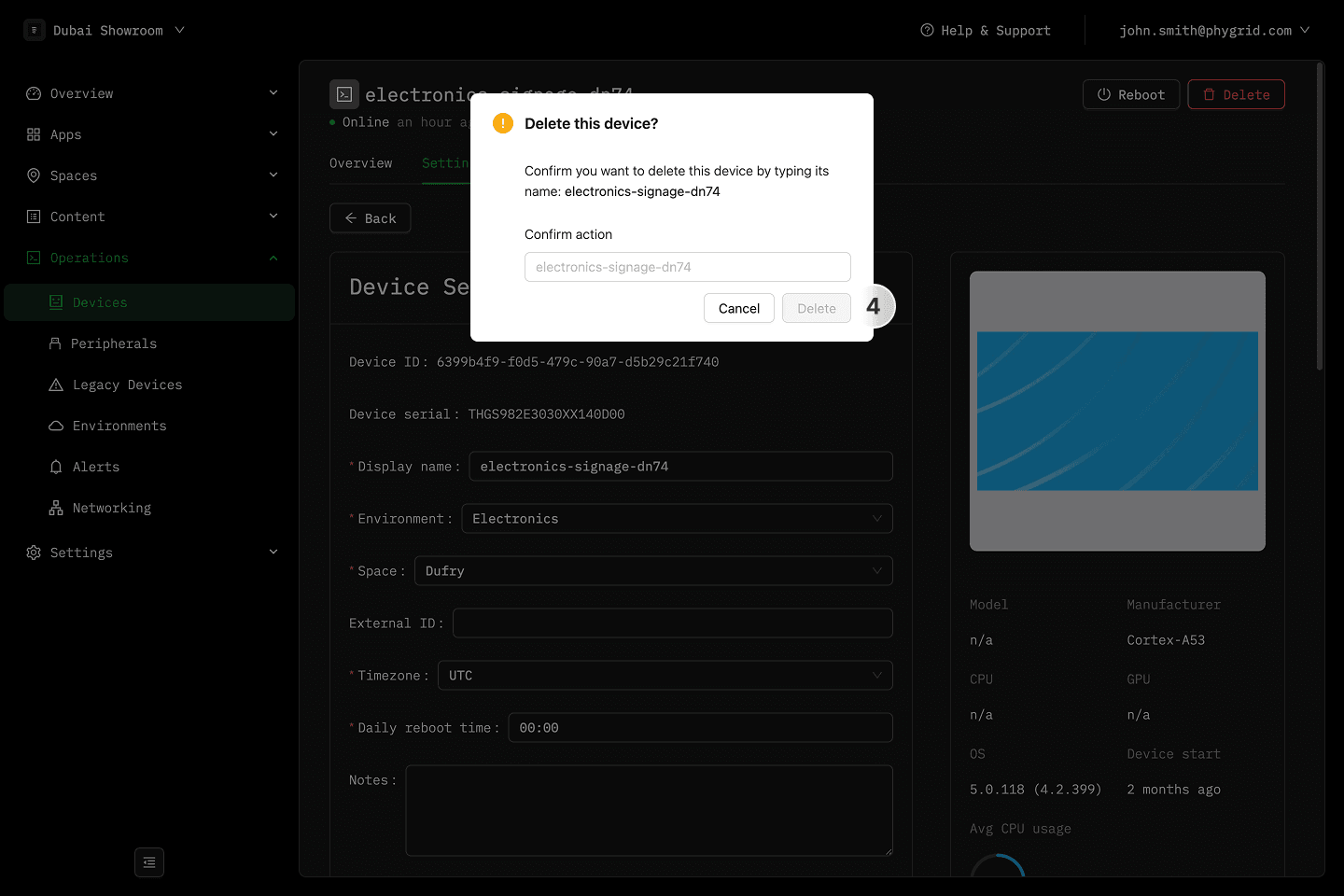Open the Space dropdown showing Dufry
Image resolution: width=1344 pixels, height=896 pixels.
click(x=652, y=571)
